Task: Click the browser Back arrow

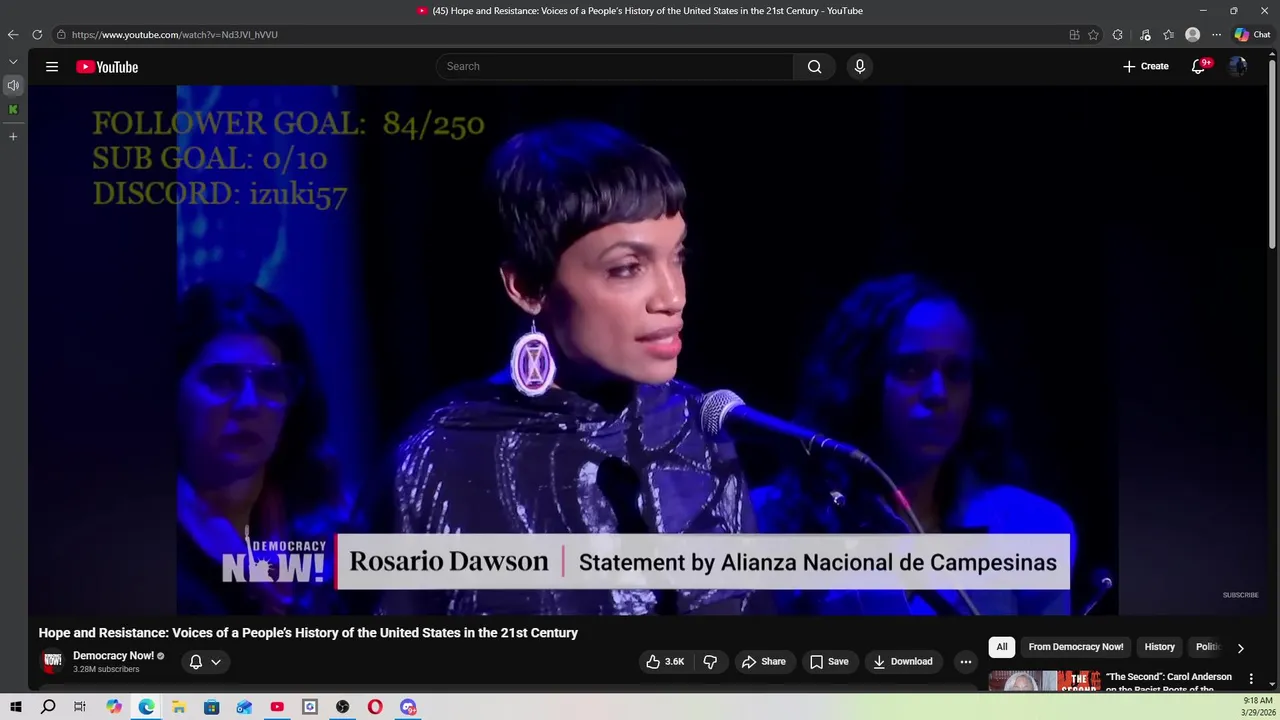Action: tap(12, 34)
